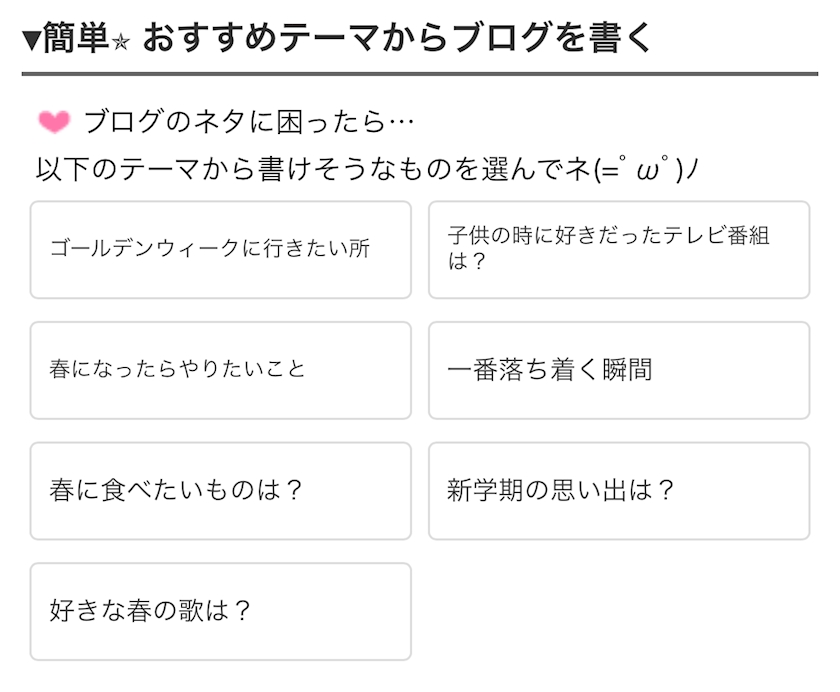Image resolution: width=840 pixels, height=692 pixels.
Task: Click the empty area right of 好きな春の歌は？
Action: 619,611
